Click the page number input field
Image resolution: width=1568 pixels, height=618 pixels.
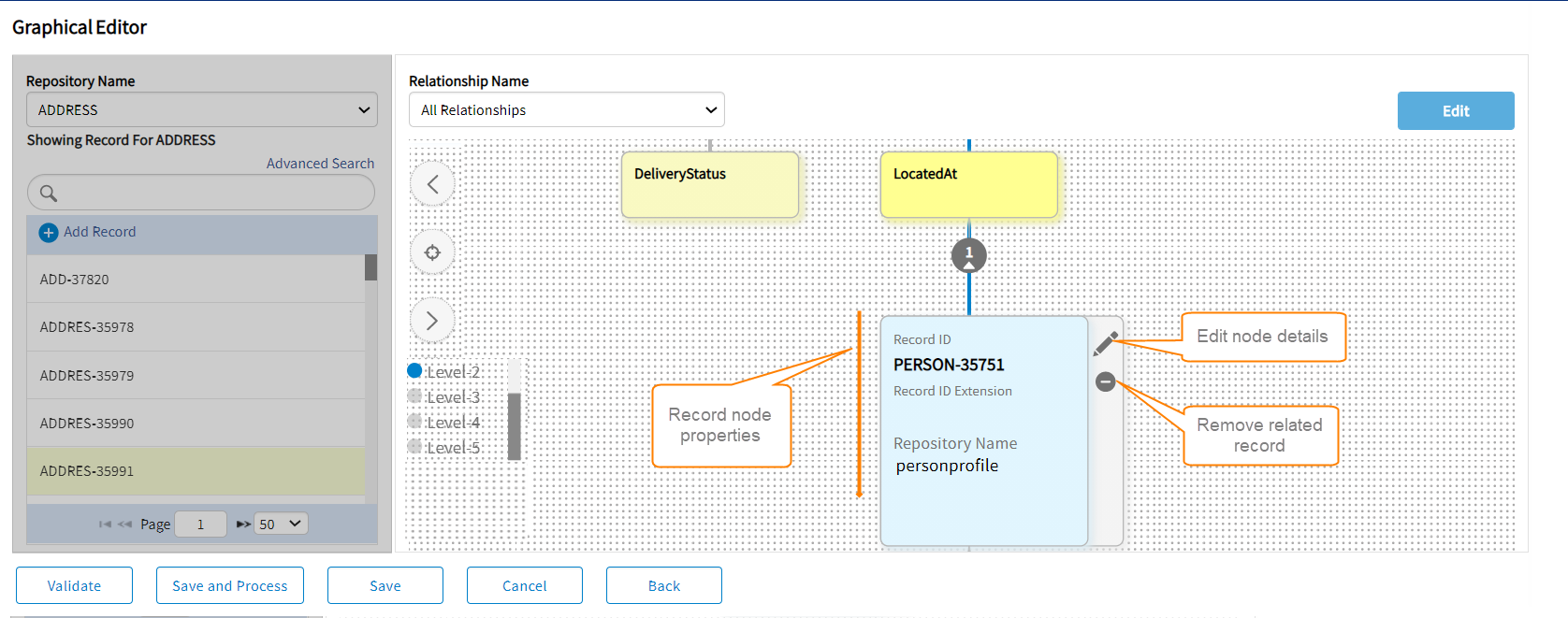(200, 525)
